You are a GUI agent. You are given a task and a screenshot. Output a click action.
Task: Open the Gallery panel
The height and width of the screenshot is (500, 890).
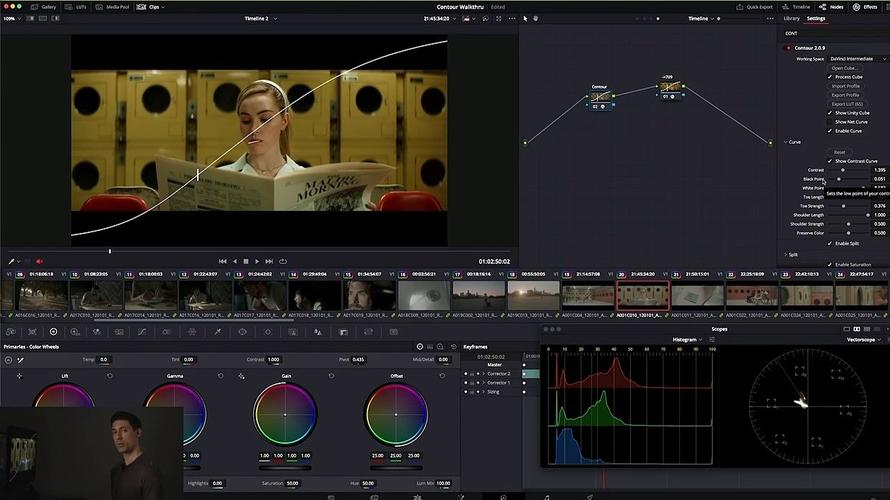(43, 7)
